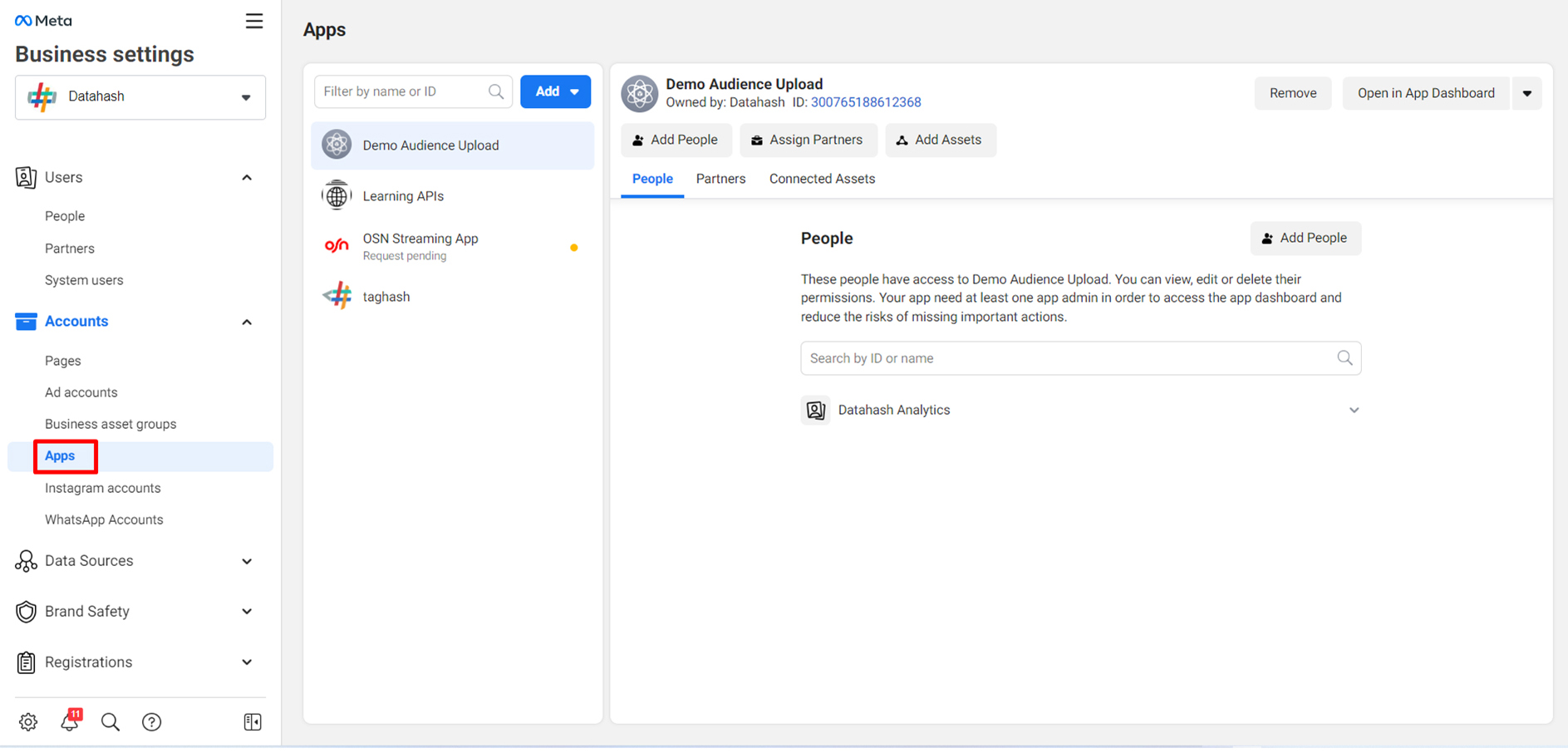Click the Meta logo
1568x753 pixels.
(43, 21)
